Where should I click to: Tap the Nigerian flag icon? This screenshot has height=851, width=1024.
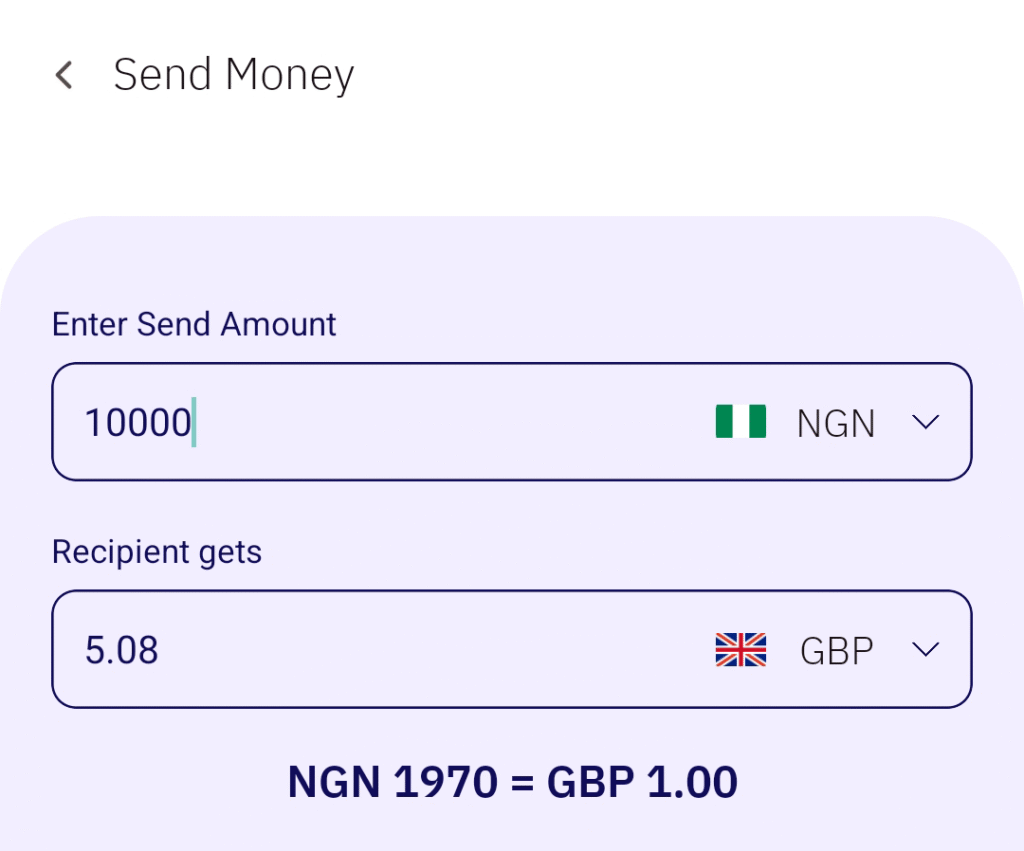[x=740, y=422]
